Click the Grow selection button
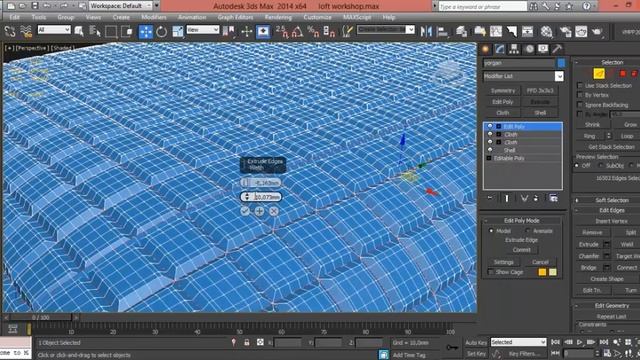This screenshot has width=640, height=360. tap(630, 124)
